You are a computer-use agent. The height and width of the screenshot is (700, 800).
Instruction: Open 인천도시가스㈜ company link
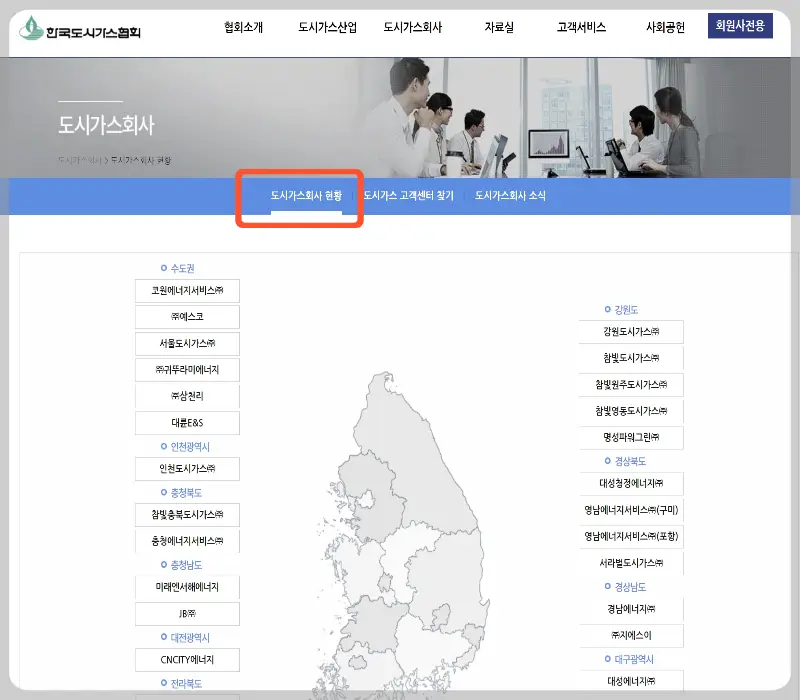[187, 469]
